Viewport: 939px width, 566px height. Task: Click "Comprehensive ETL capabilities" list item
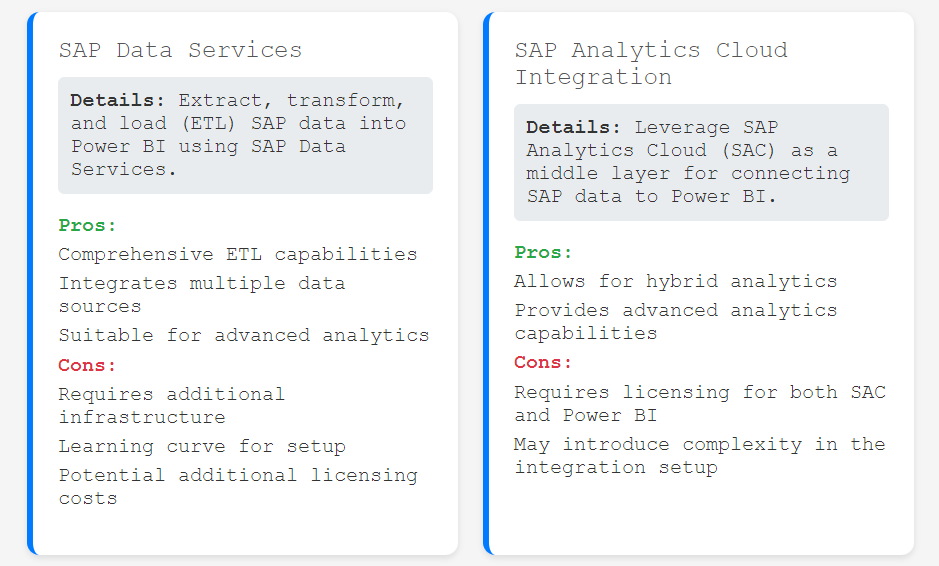pyautogui.click(x=237, y=254)
